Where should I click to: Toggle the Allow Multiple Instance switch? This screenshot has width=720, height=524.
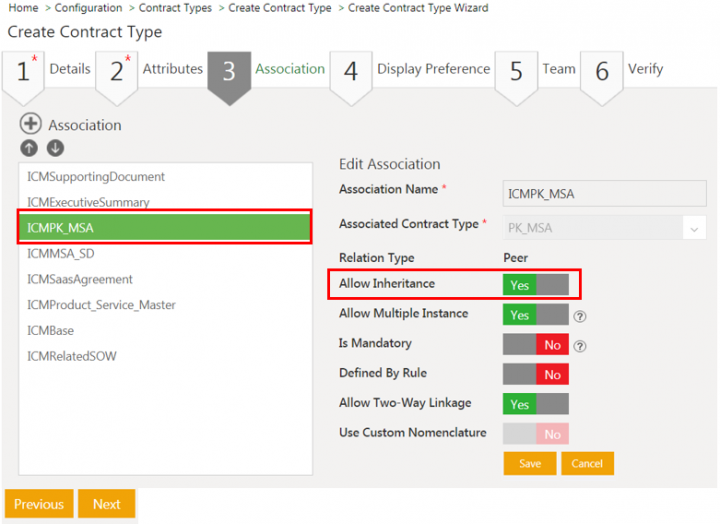535,315
